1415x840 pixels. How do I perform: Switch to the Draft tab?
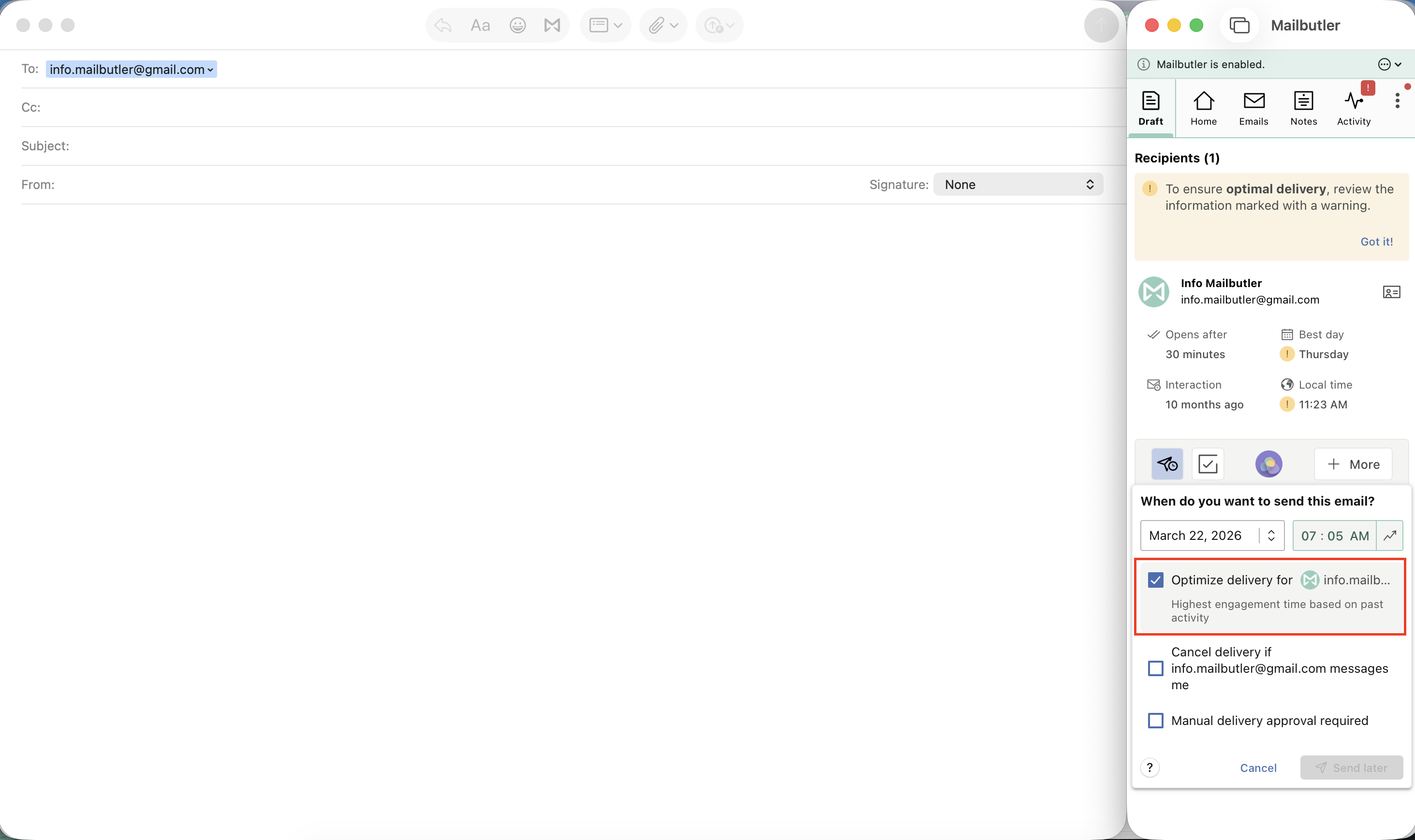pos(1150,108)
